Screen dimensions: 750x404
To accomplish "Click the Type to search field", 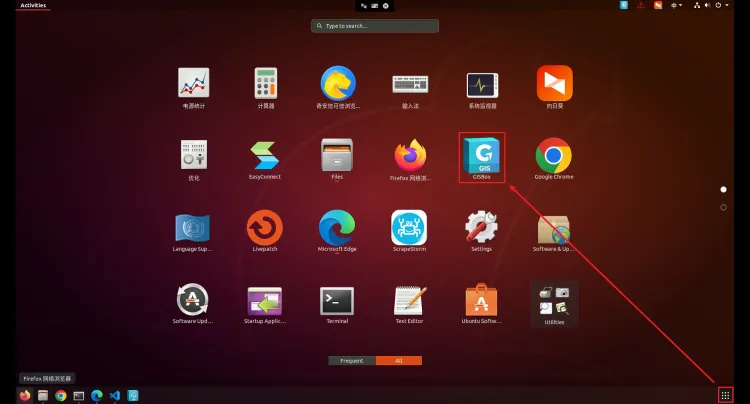I will (x=374, y=25).
